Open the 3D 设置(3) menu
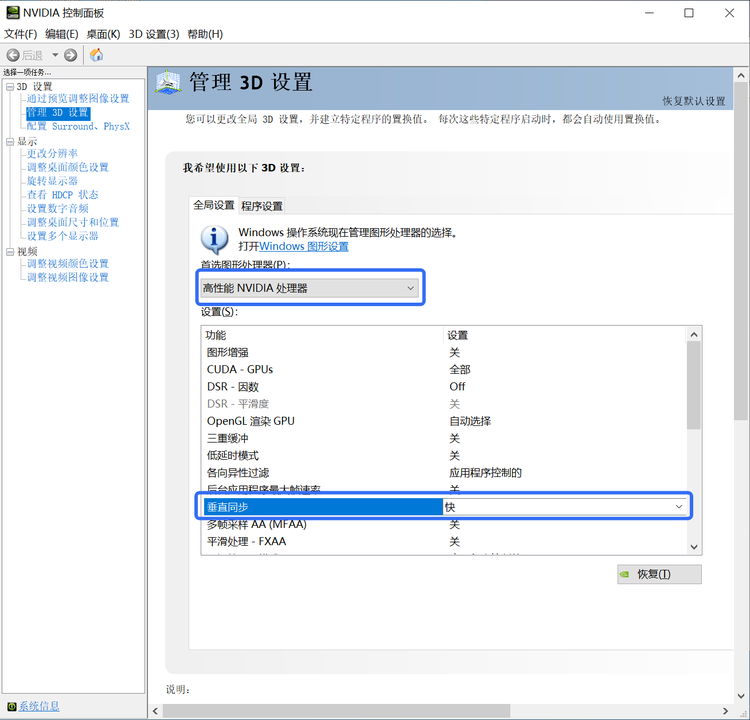This screenshot has height=720, width=750. (154, 34)
